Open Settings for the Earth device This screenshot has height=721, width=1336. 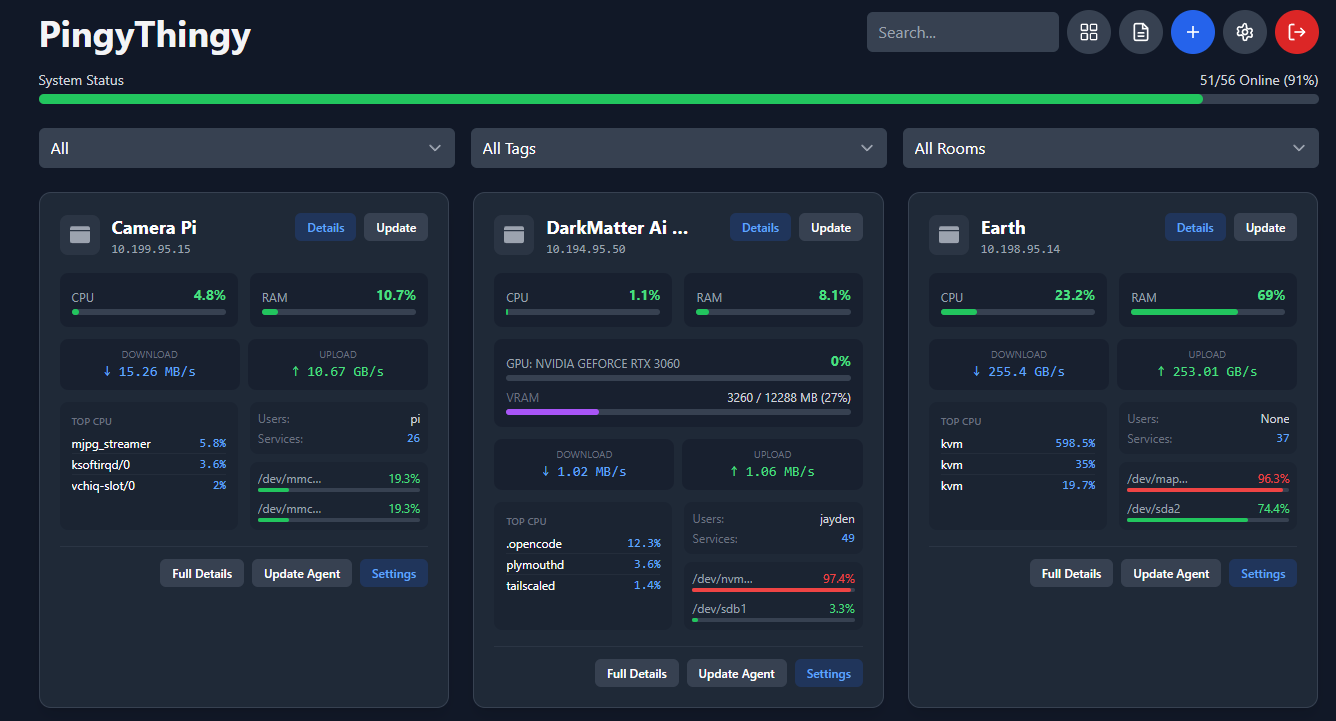(1263, 573)
